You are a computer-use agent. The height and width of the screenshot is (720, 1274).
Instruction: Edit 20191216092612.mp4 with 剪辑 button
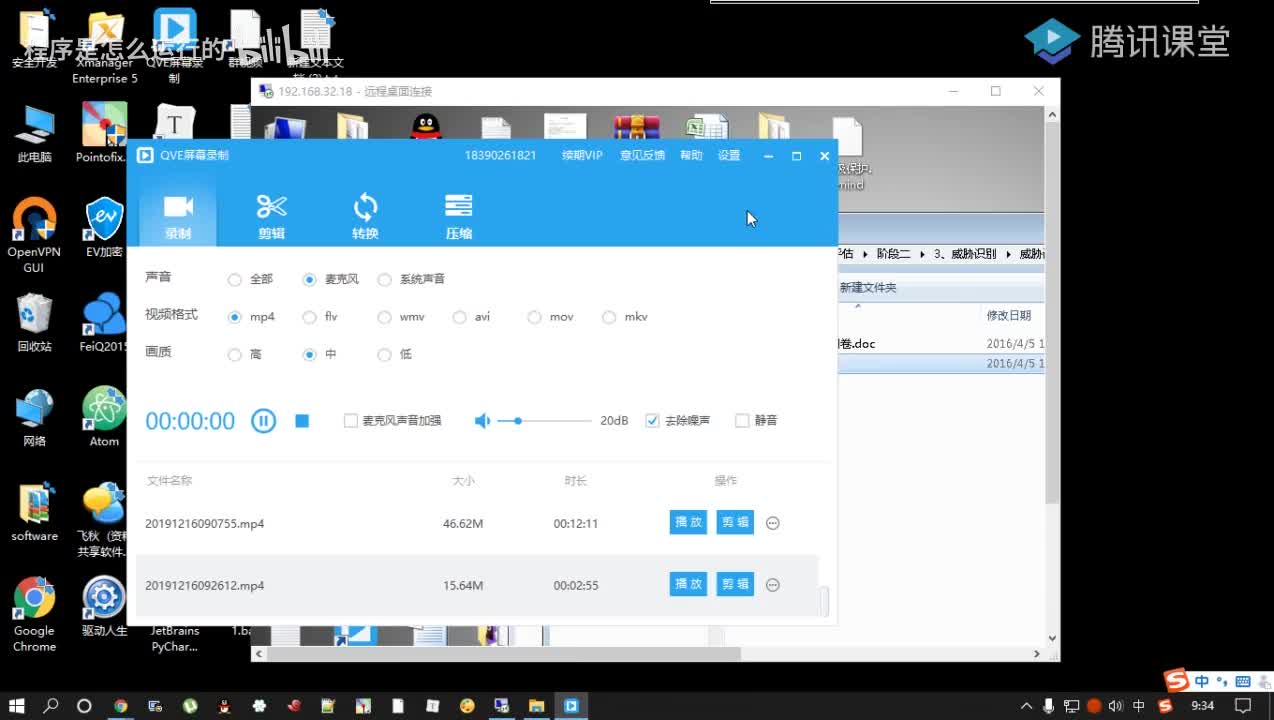735,584
